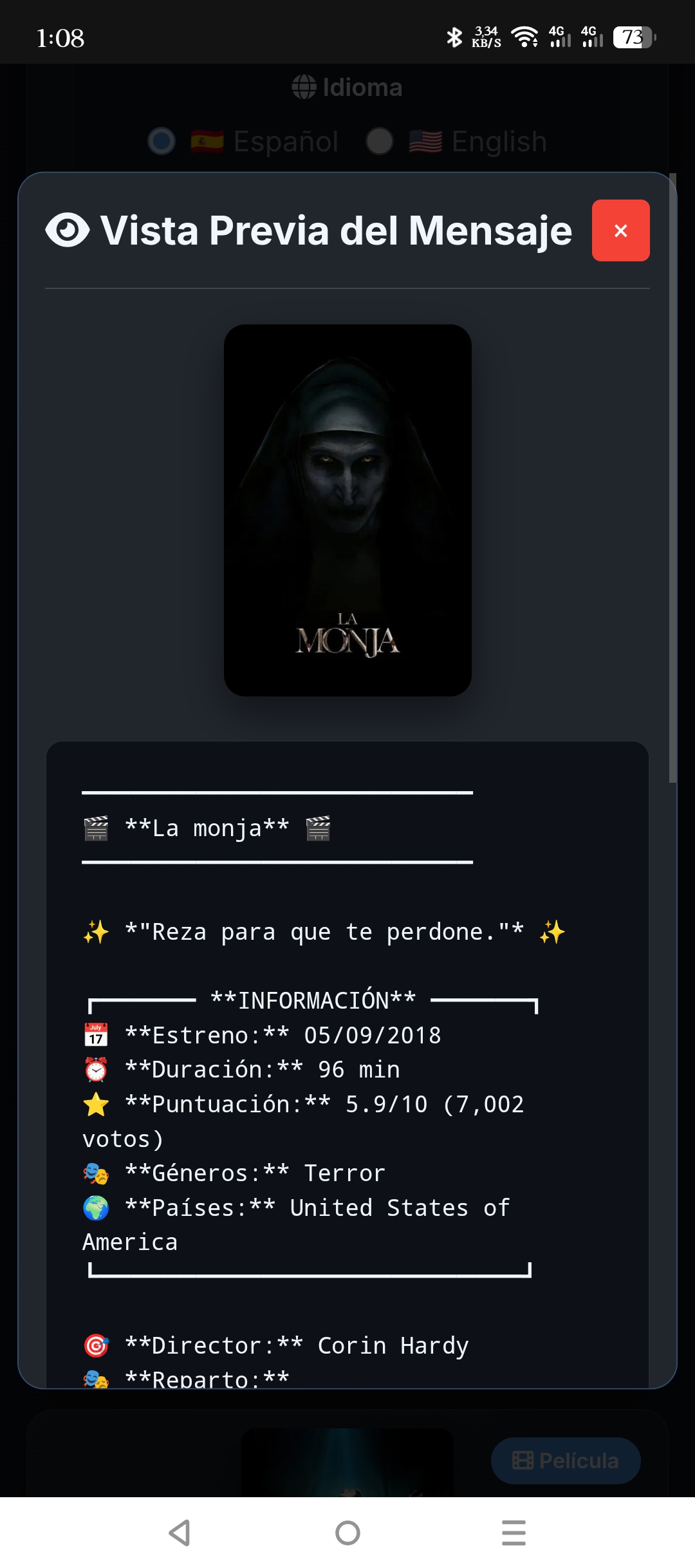Select the English language radio button
This screenshot has height=1568, width=695.
tap(380, 141)
